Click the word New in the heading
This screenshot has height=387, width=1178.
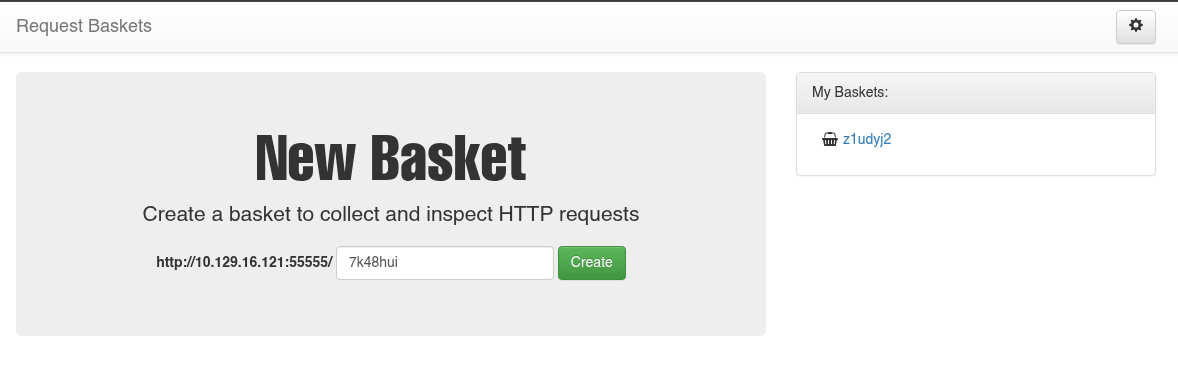click(x=305, y=158)
